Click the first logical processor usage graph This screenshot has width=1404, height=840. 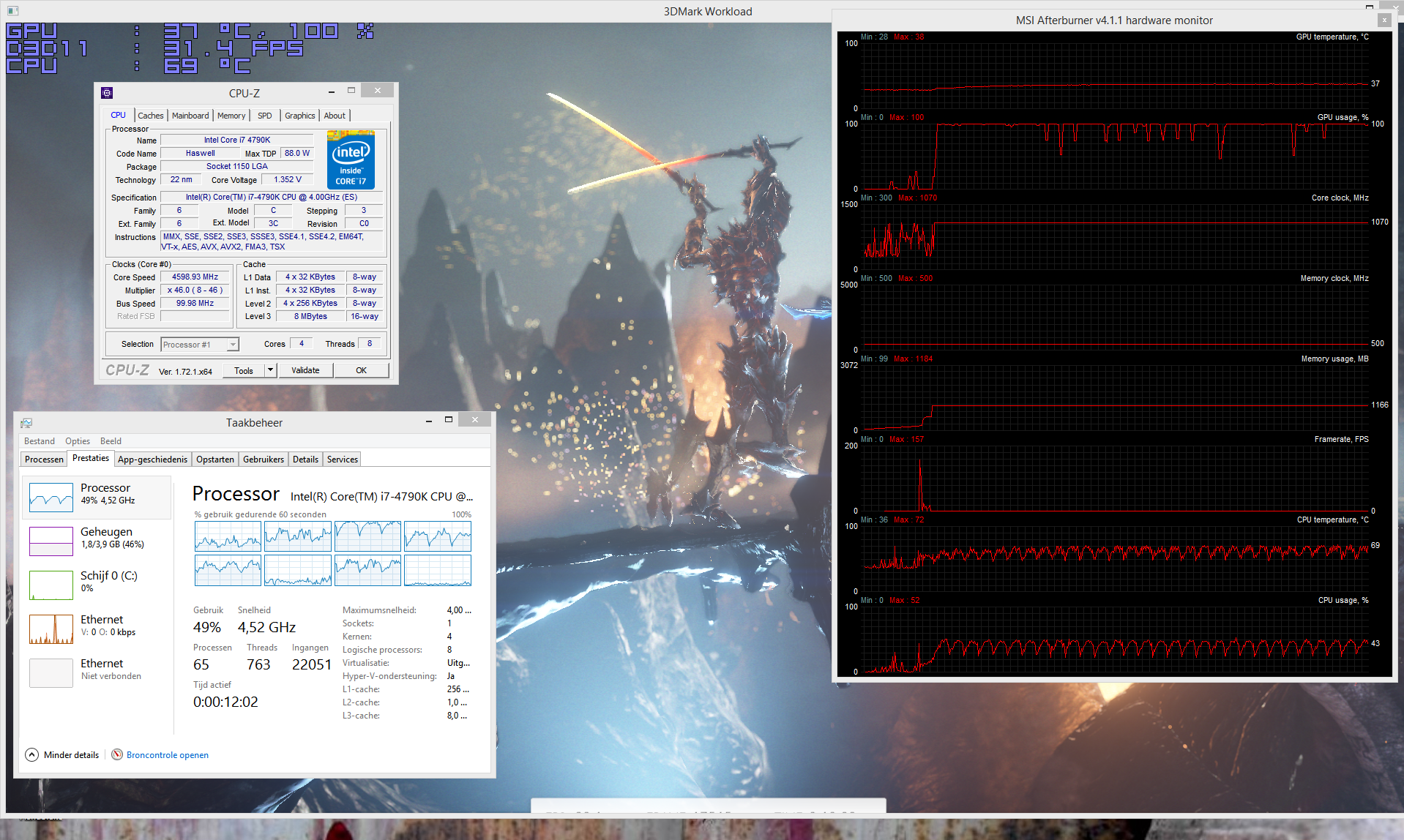click(228, 536)
